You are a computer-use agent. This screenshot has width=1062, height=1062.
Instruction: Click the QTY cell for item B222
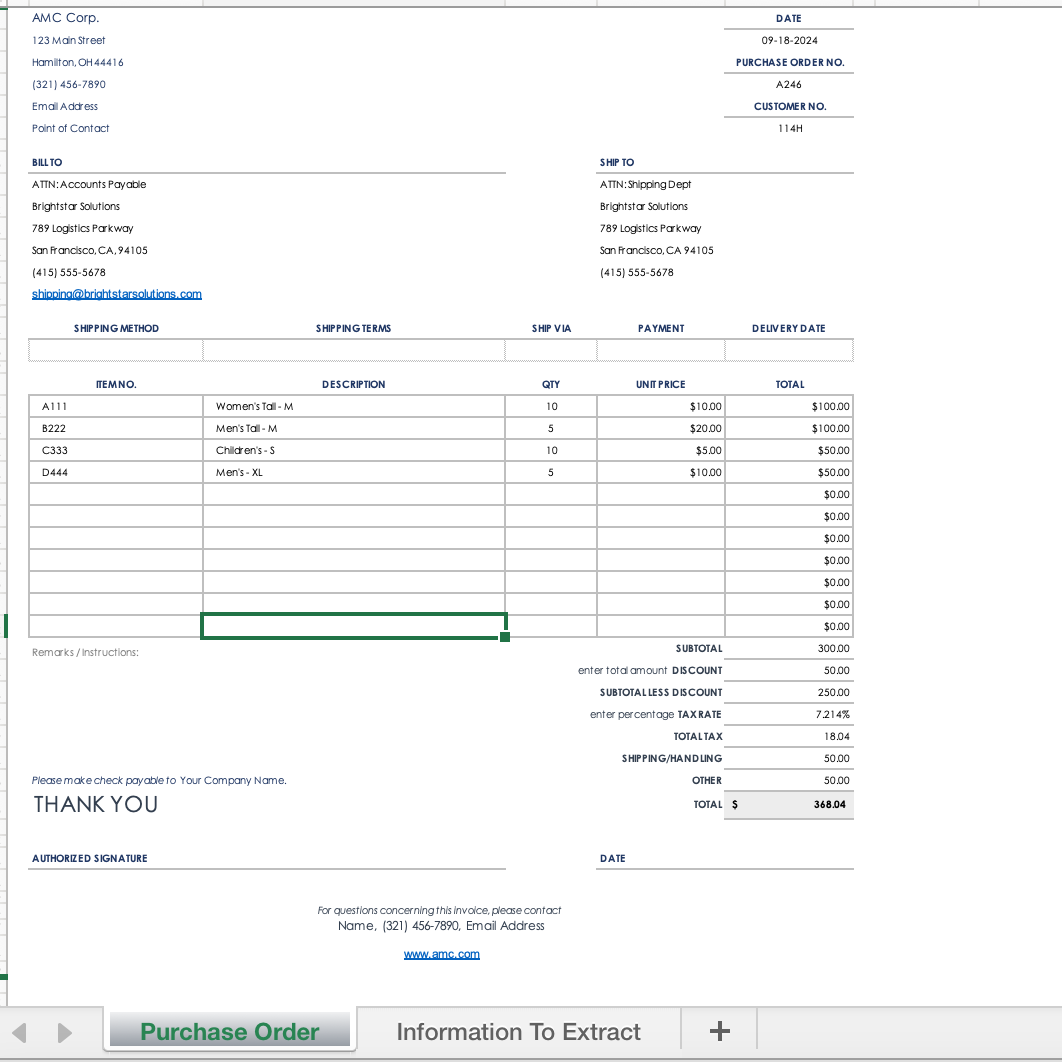pos(551,427)
